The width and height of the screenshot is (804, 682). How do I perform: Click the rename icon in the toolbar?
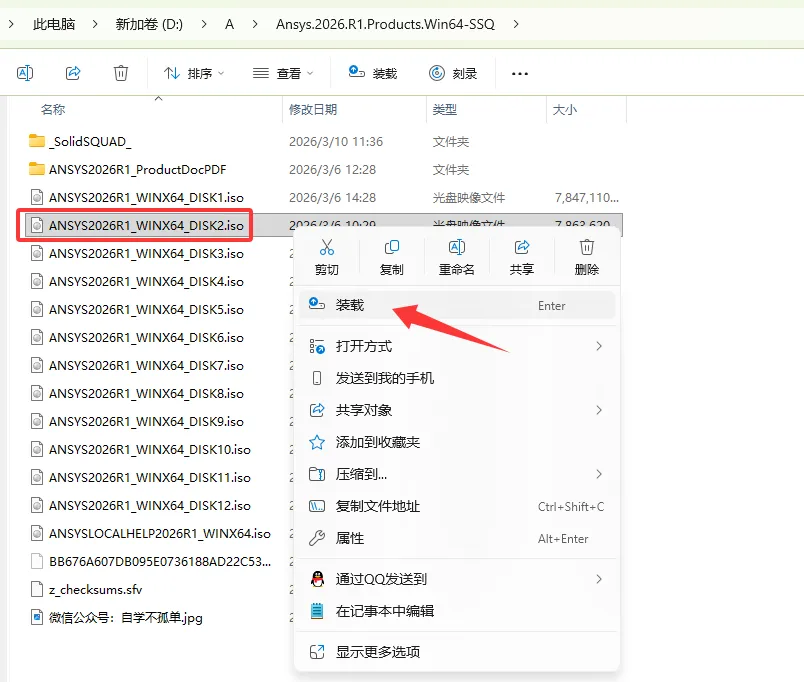tap(25, 73)
